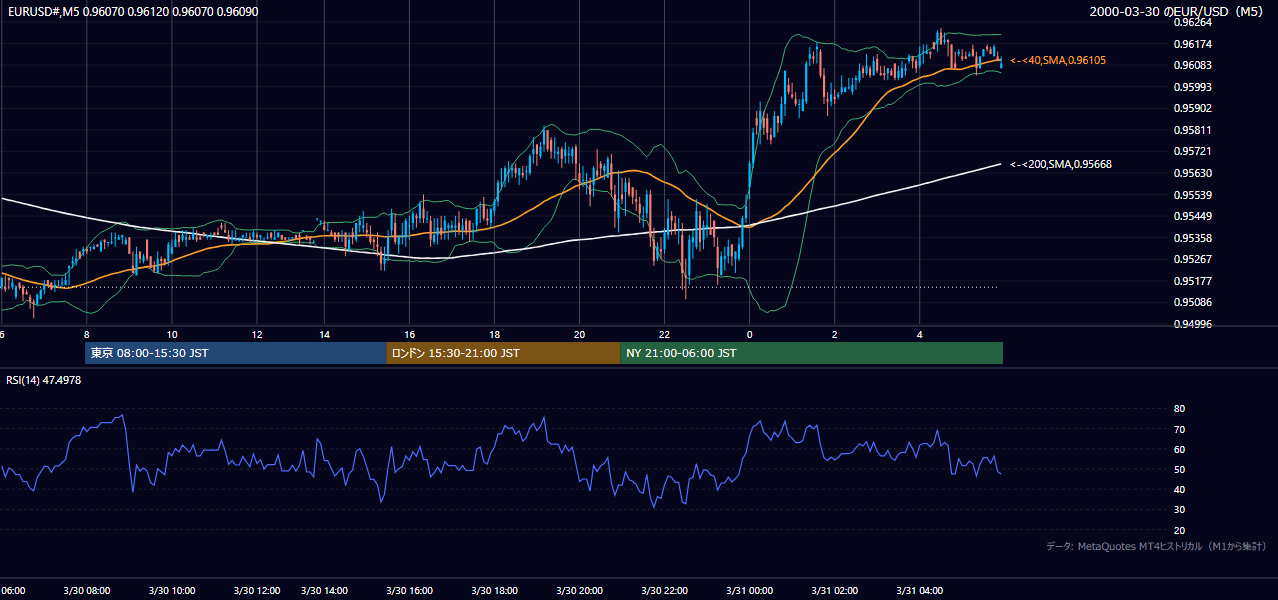
Task: Click the 東京 08:00-15:30 JST session bar
Action: pyautogui.click(x=236, y=353)
